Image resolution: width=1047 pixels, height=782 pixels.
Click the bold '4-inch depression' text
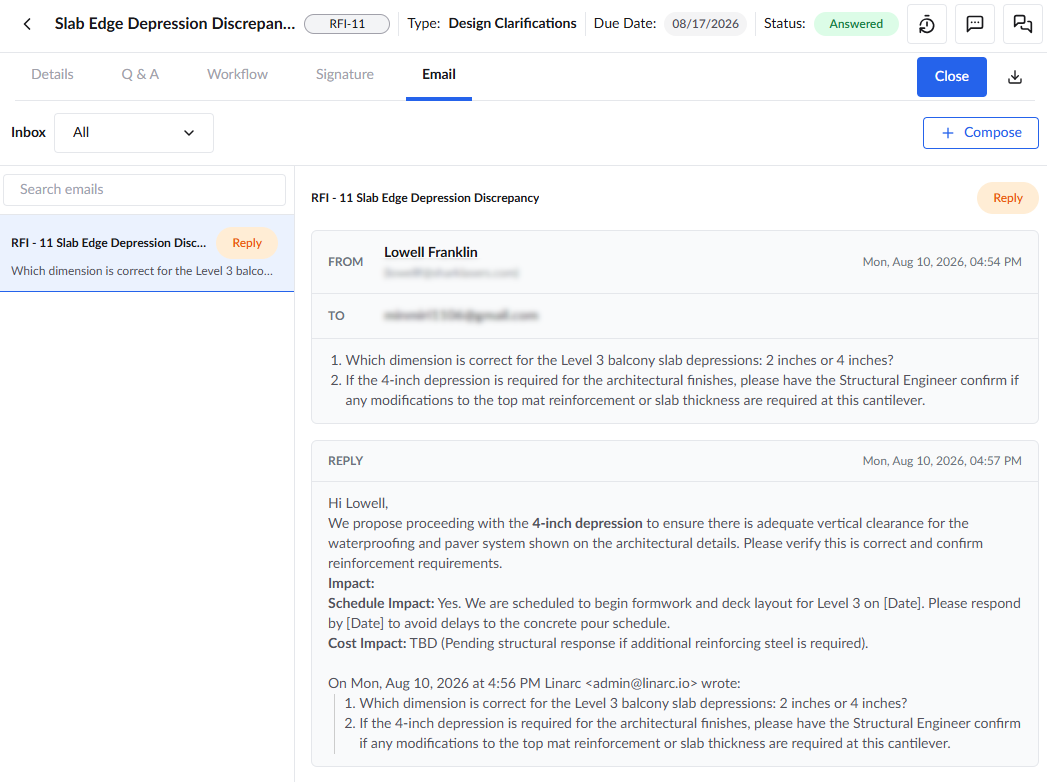click(587, 524)
